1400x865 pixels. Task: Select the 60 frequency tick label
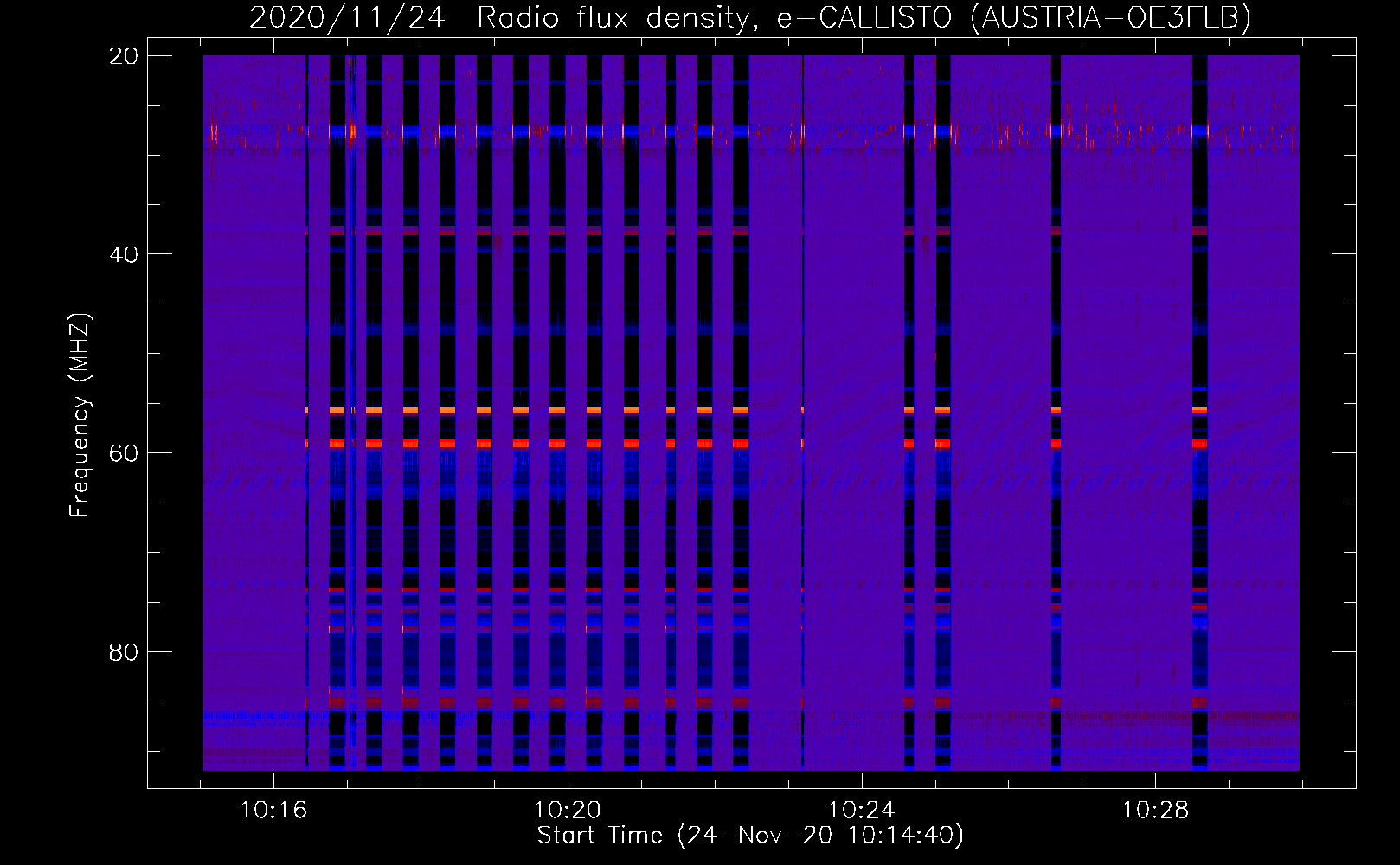[x=124, y=452]
